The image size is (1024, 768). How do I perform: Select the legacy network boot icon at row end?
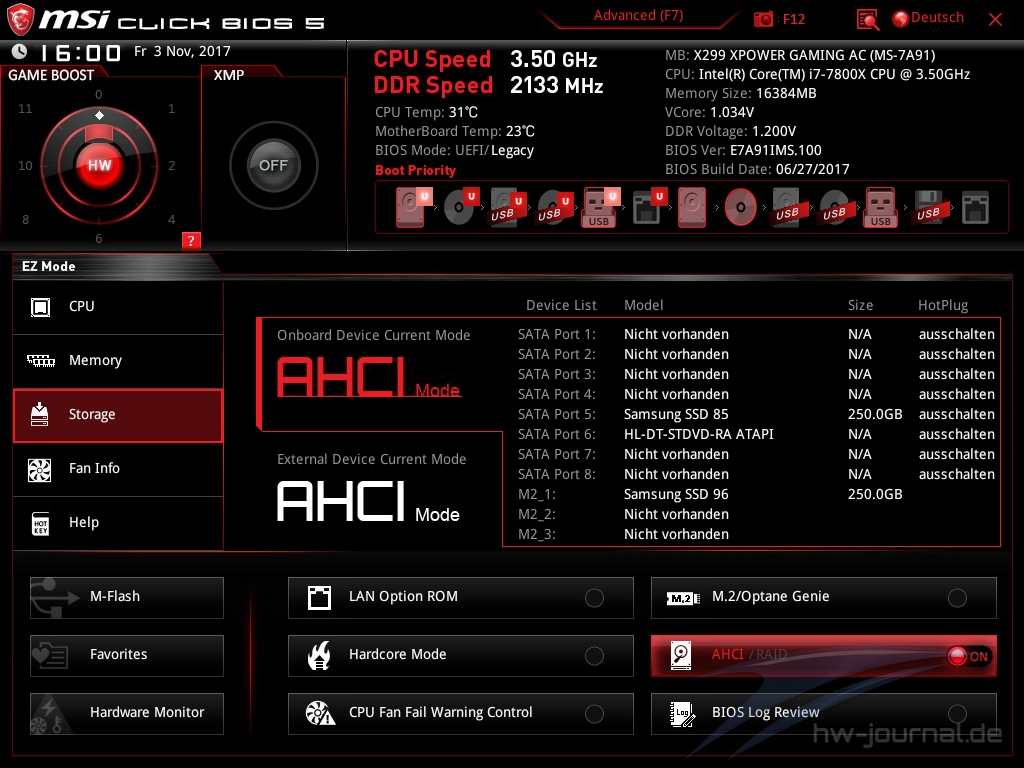pyautogui.click(x=975, y=208)
